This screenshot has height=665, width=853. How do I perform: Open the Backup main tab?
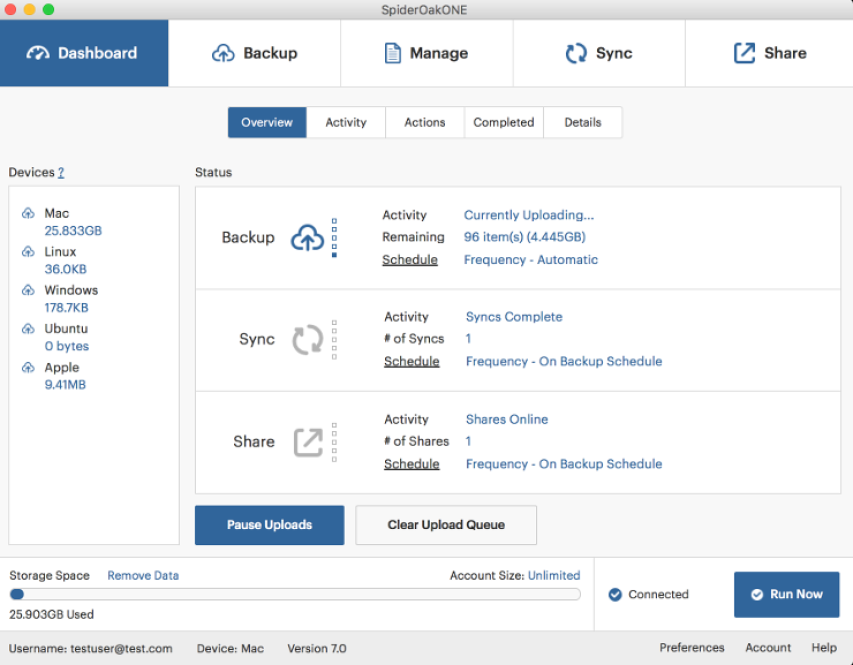tap(255, 53)
